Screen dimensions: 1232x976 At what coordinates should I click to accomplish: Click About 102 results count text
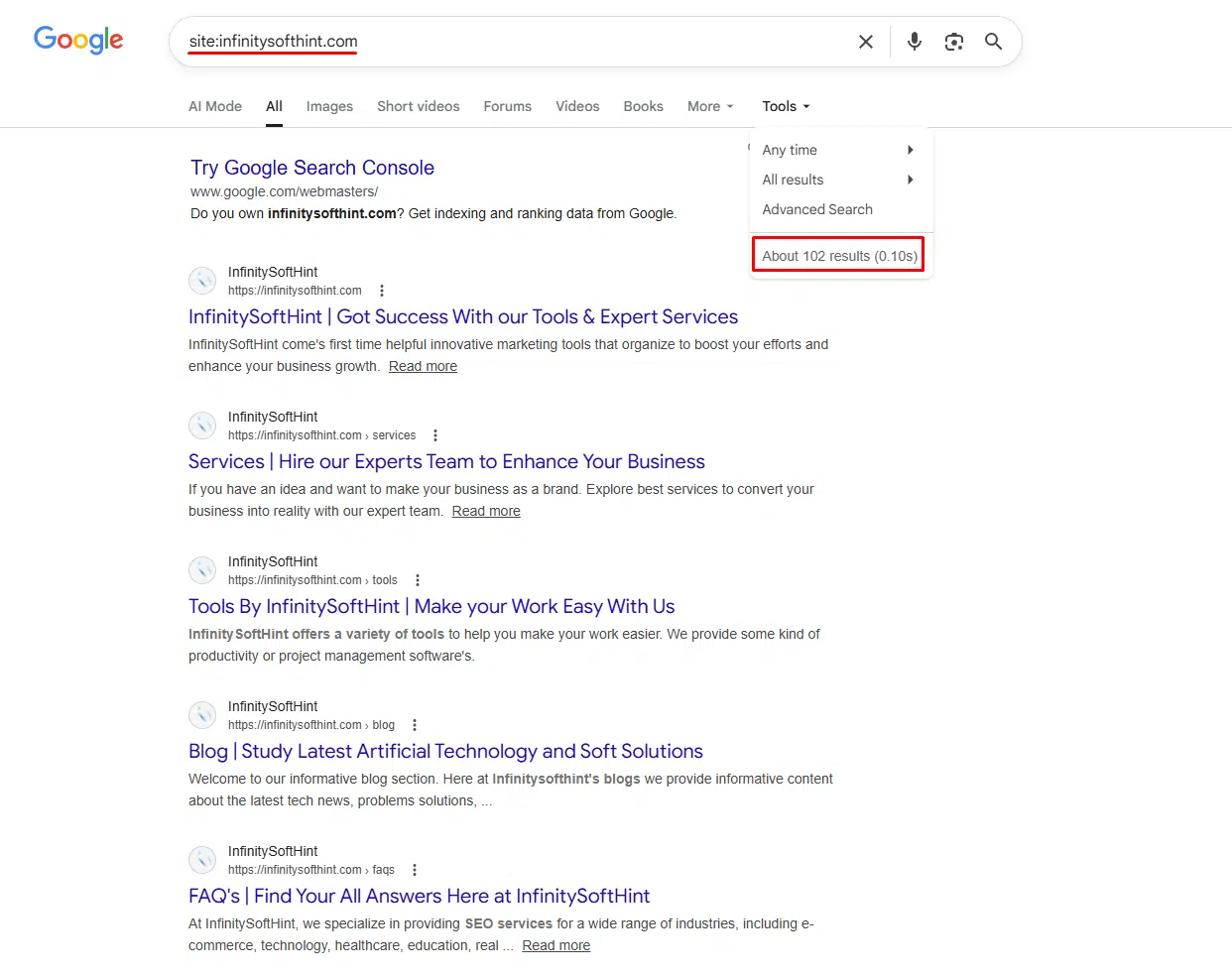(x=839, y=256)
